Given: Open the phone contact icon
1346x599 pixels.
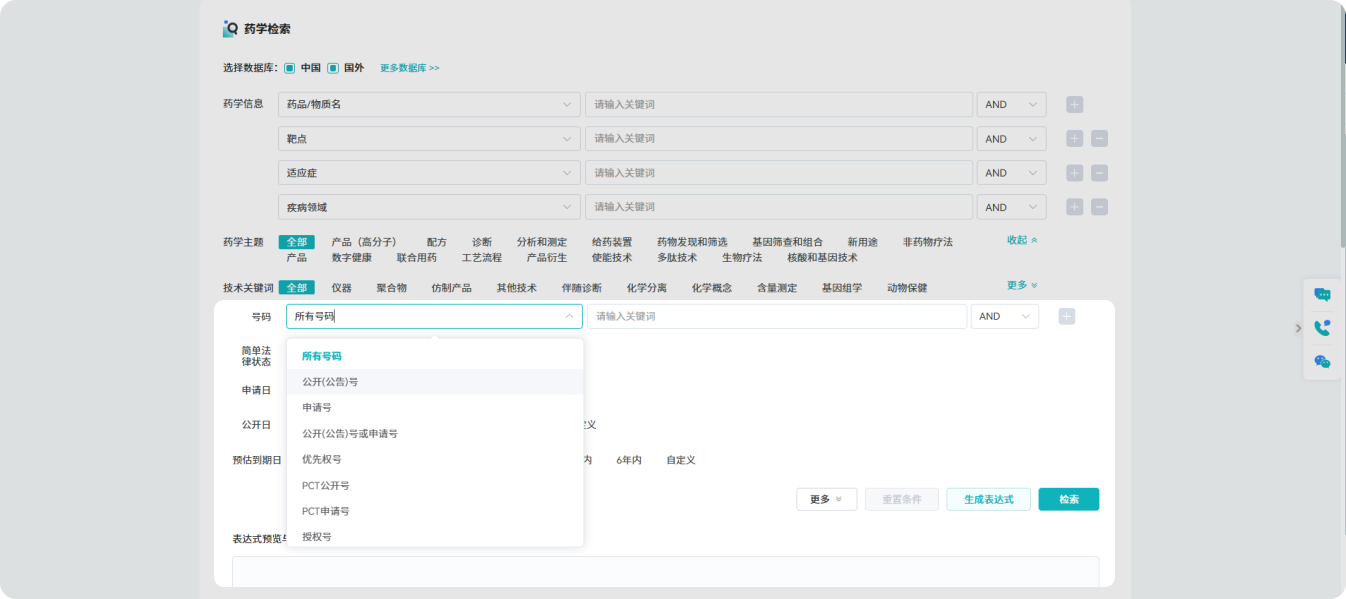Looking at the screenshot, I should click(1322, 328).
